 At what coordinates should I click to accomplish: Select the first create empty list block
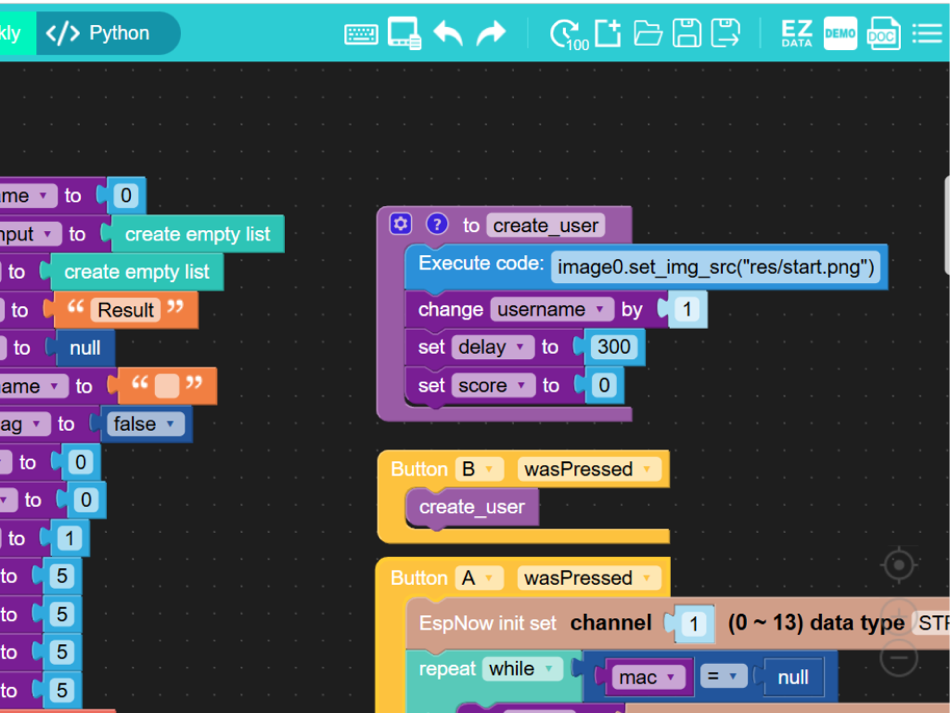pos(198,234)
